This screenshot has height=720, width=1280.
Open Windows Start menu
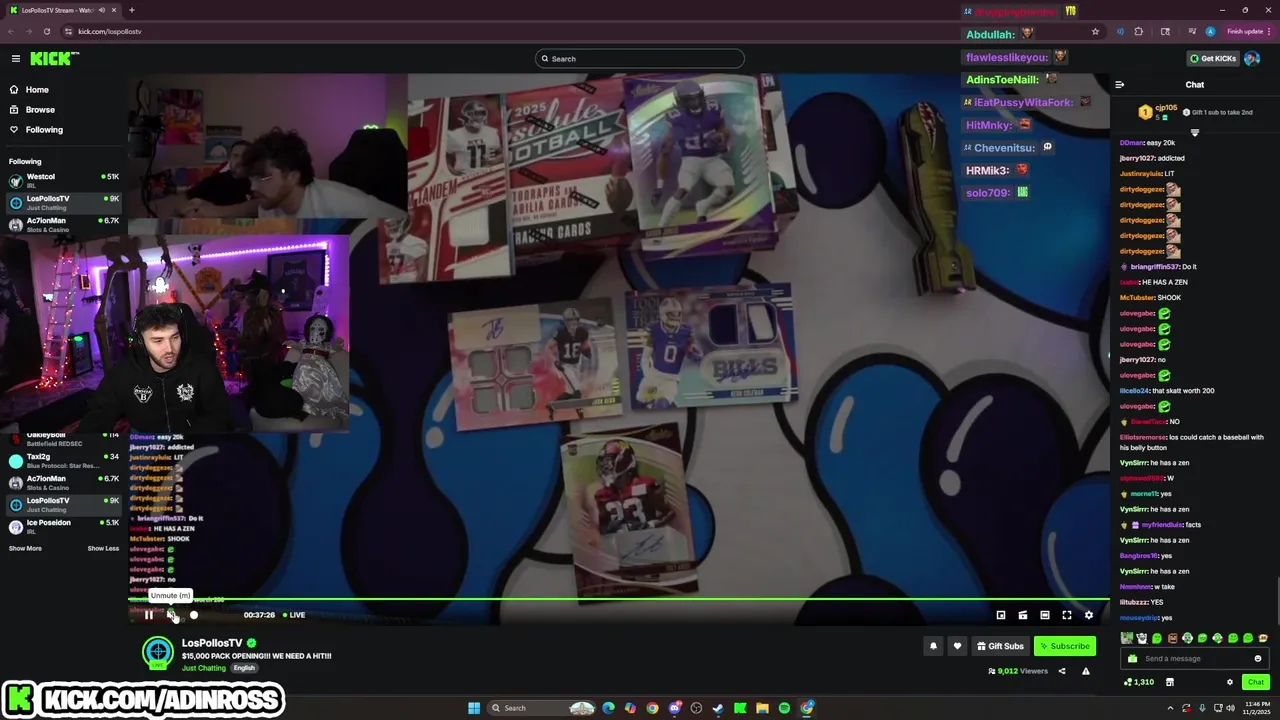pos(474,708)
